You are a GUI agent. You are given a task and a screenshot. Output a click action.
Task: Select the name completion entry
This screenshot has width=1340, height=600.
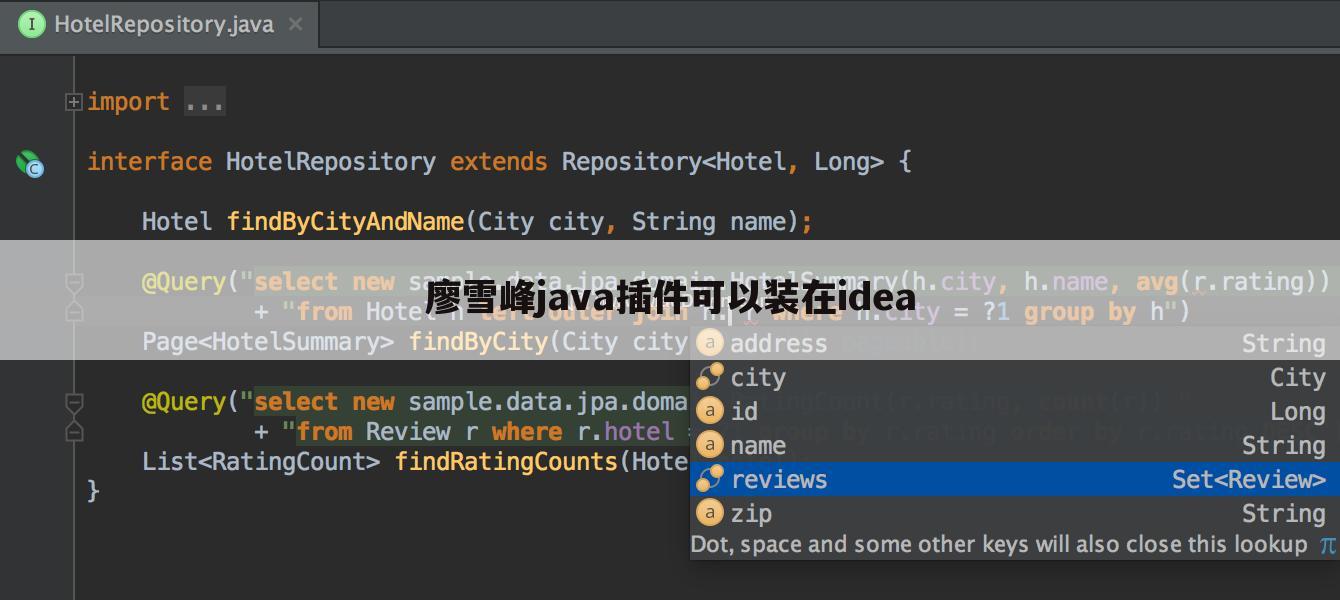[757, 445]
